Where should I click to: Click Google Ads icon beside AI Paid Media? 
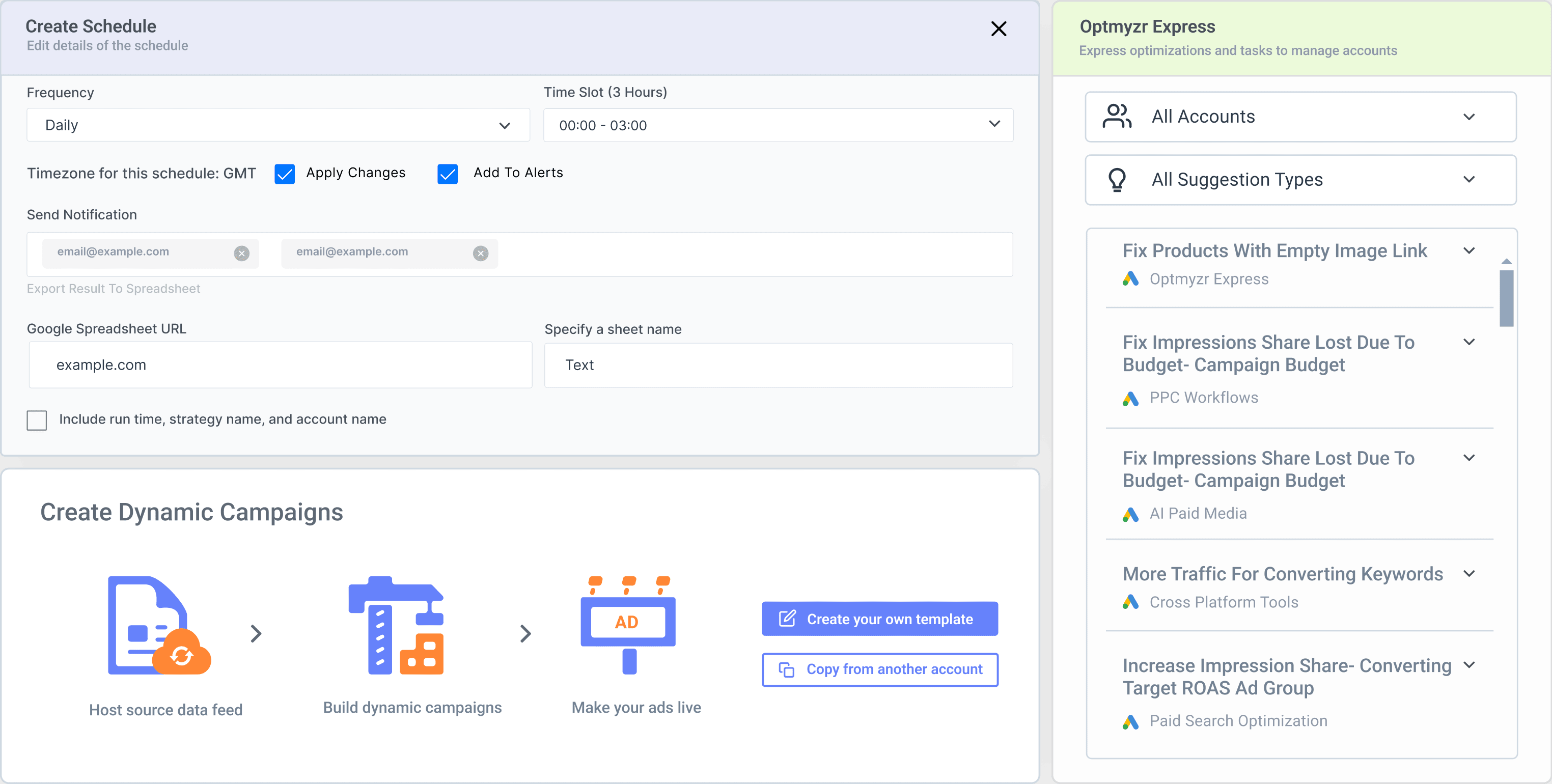point(1130,514)
